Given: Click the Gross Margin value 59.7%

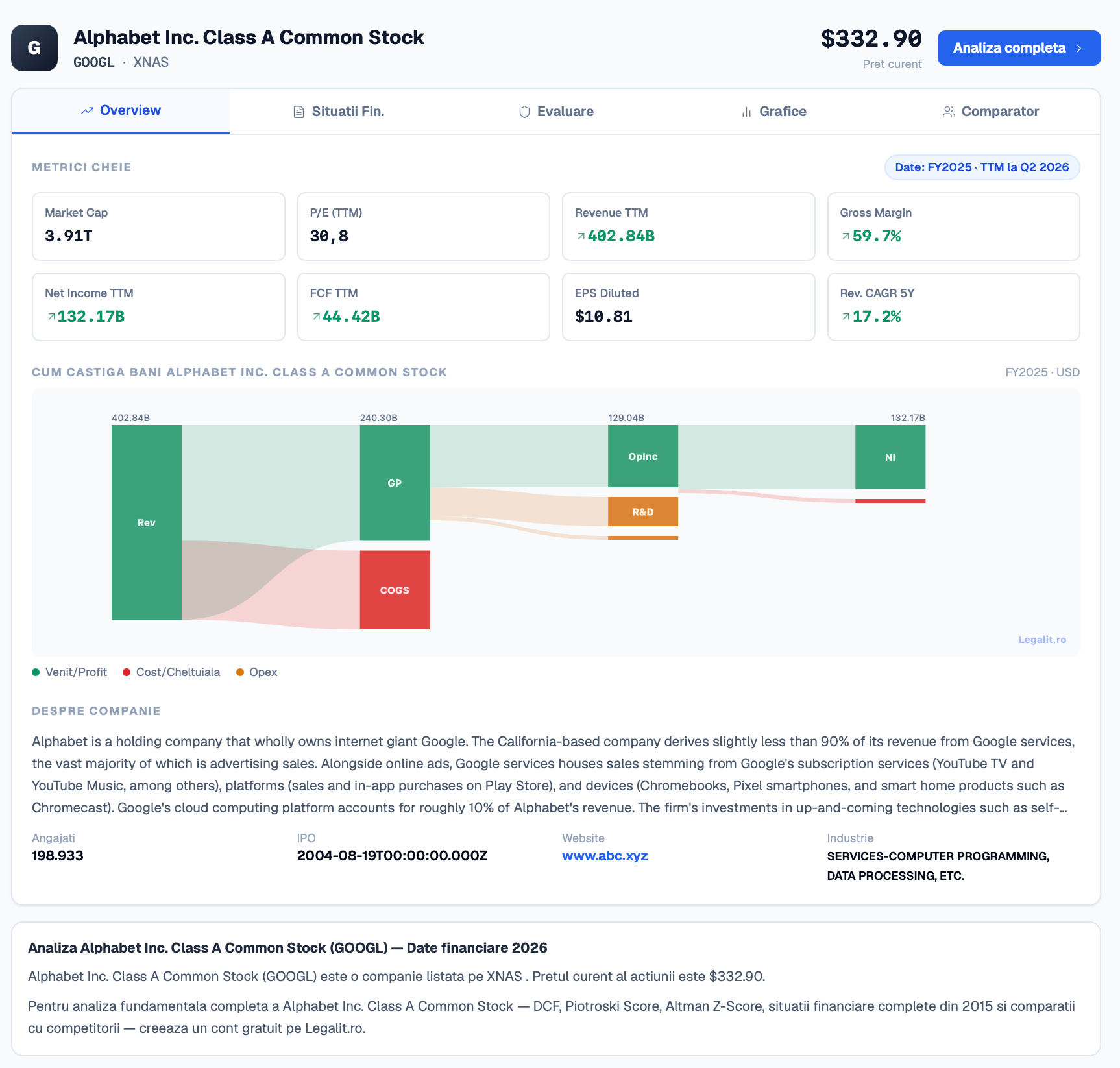Looking at the screenshot, I should tap(877, 236).
